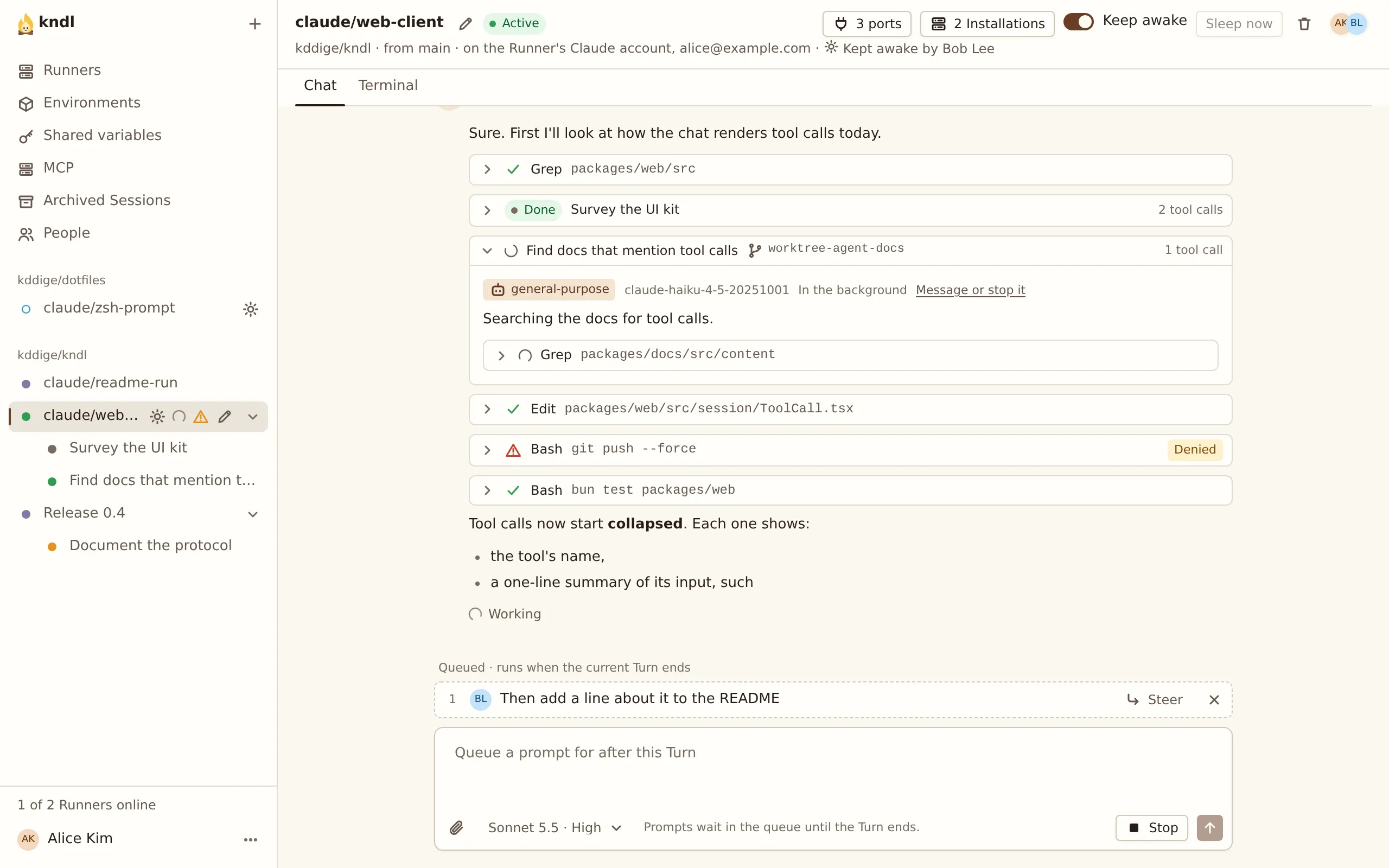Open the three-dots menu beside Alice Kim

click(250, 839)
